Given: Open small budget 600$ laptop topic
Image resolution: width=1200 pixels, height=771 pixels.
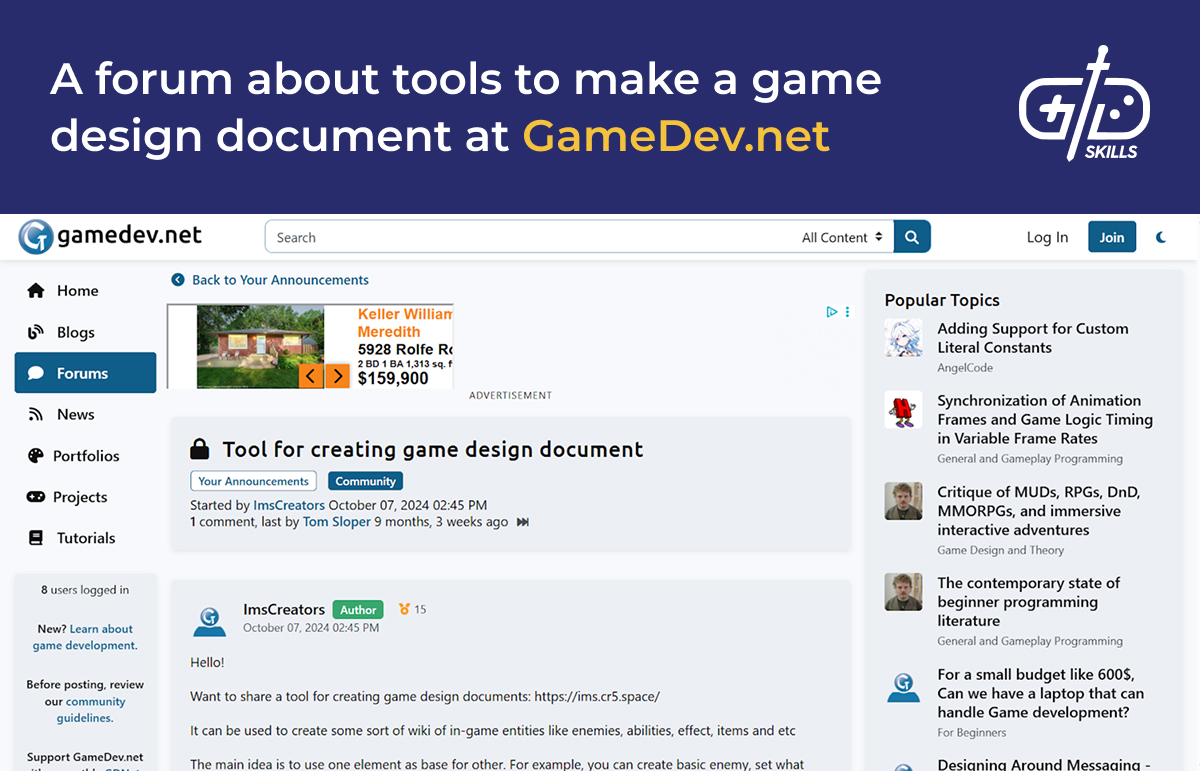Looking at the screenshot, I should pos(1041,693).
